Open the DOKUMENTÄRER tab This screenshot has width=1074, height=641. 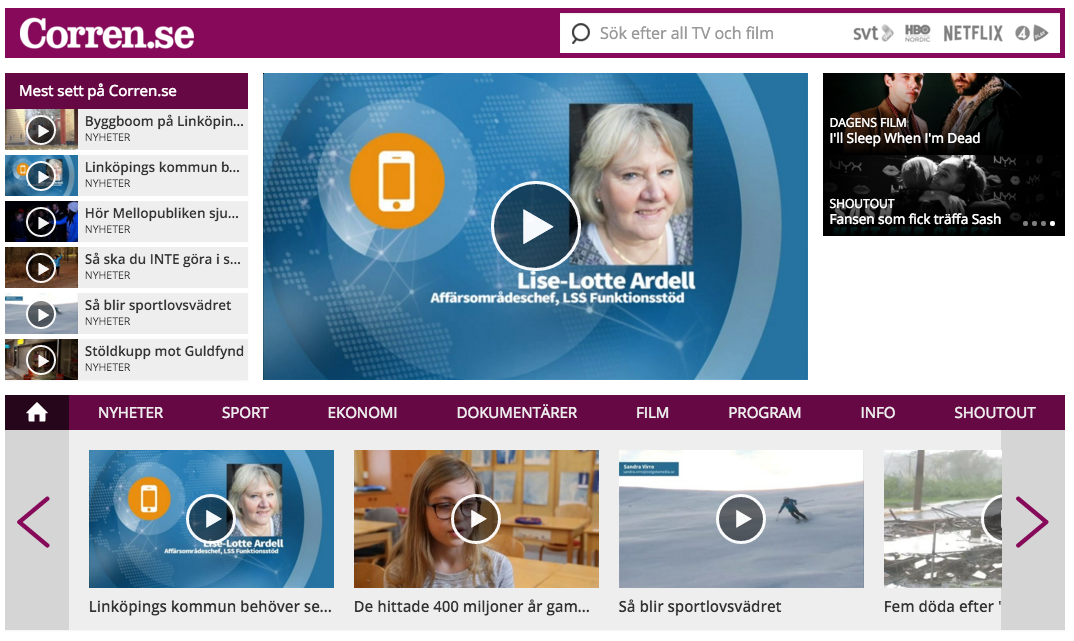517,413
